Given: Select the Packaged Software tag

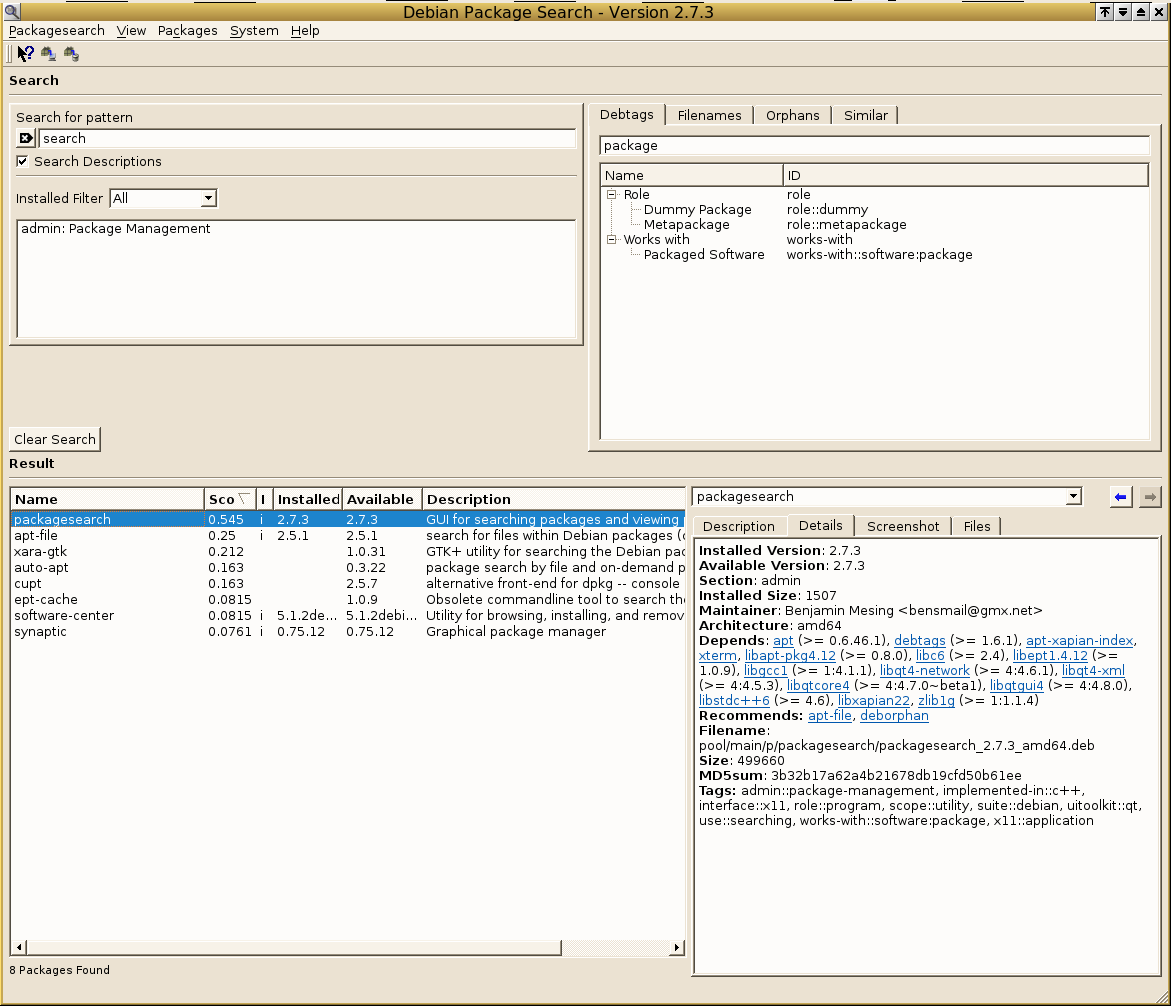Looking at the screenshot, I should [703, 255].
